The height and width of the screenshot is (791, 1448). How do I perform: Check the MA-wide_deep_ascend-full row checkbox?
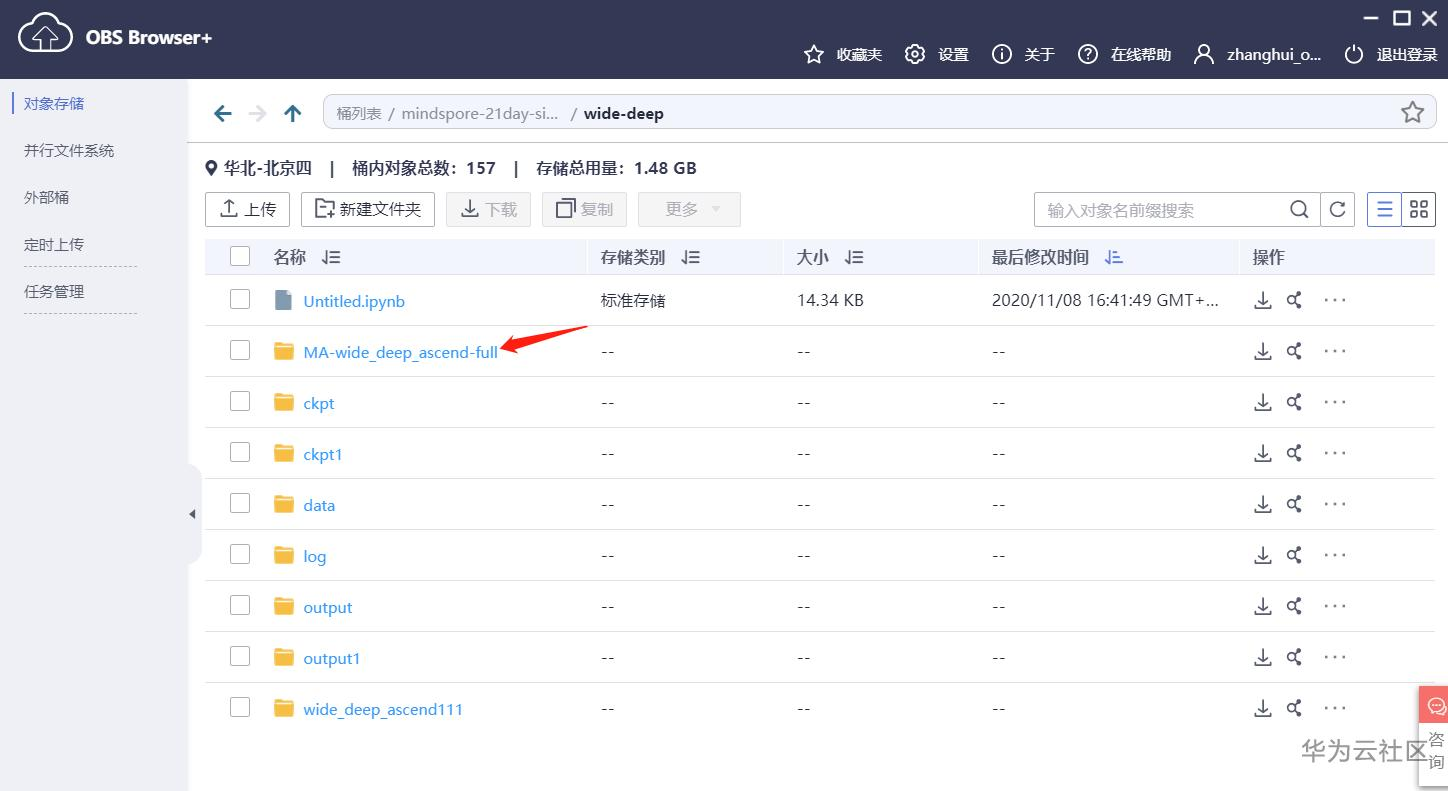240,350
